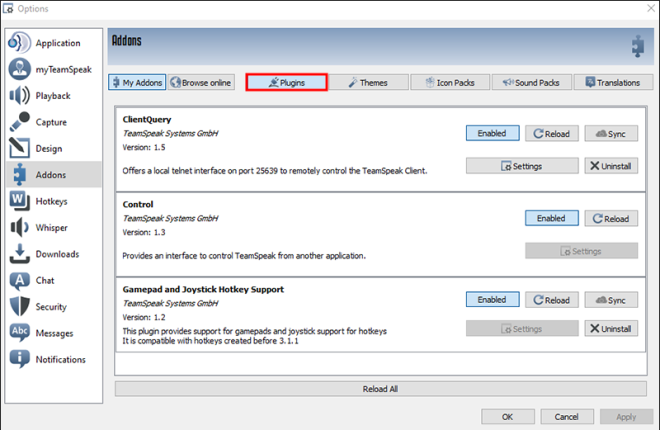Click the Cancel button
The height and width of the screenshot is (430, 660).
(x=567, y=417)
